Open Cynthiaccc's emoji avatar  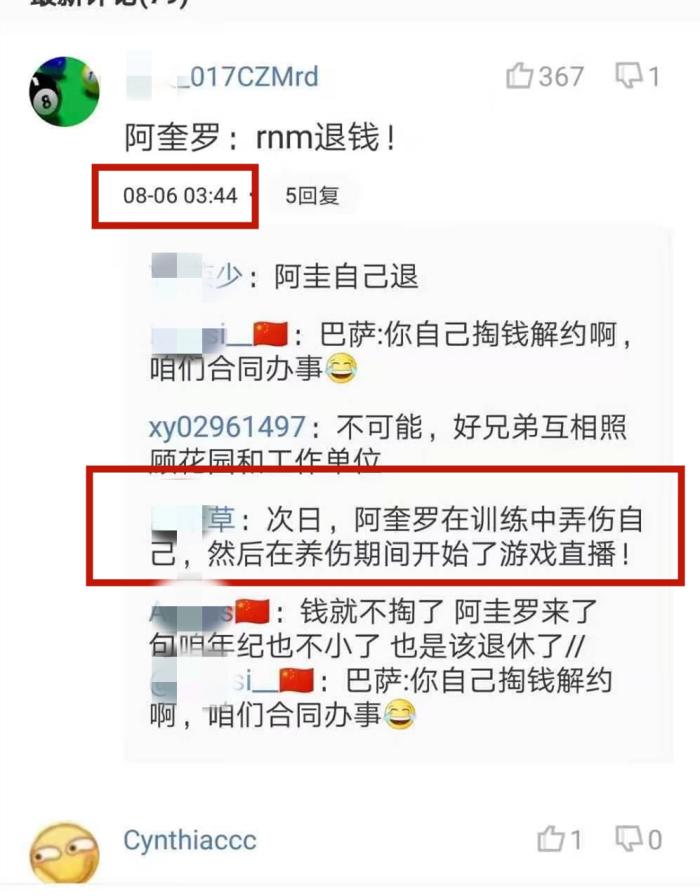click(x=64, y=854)
